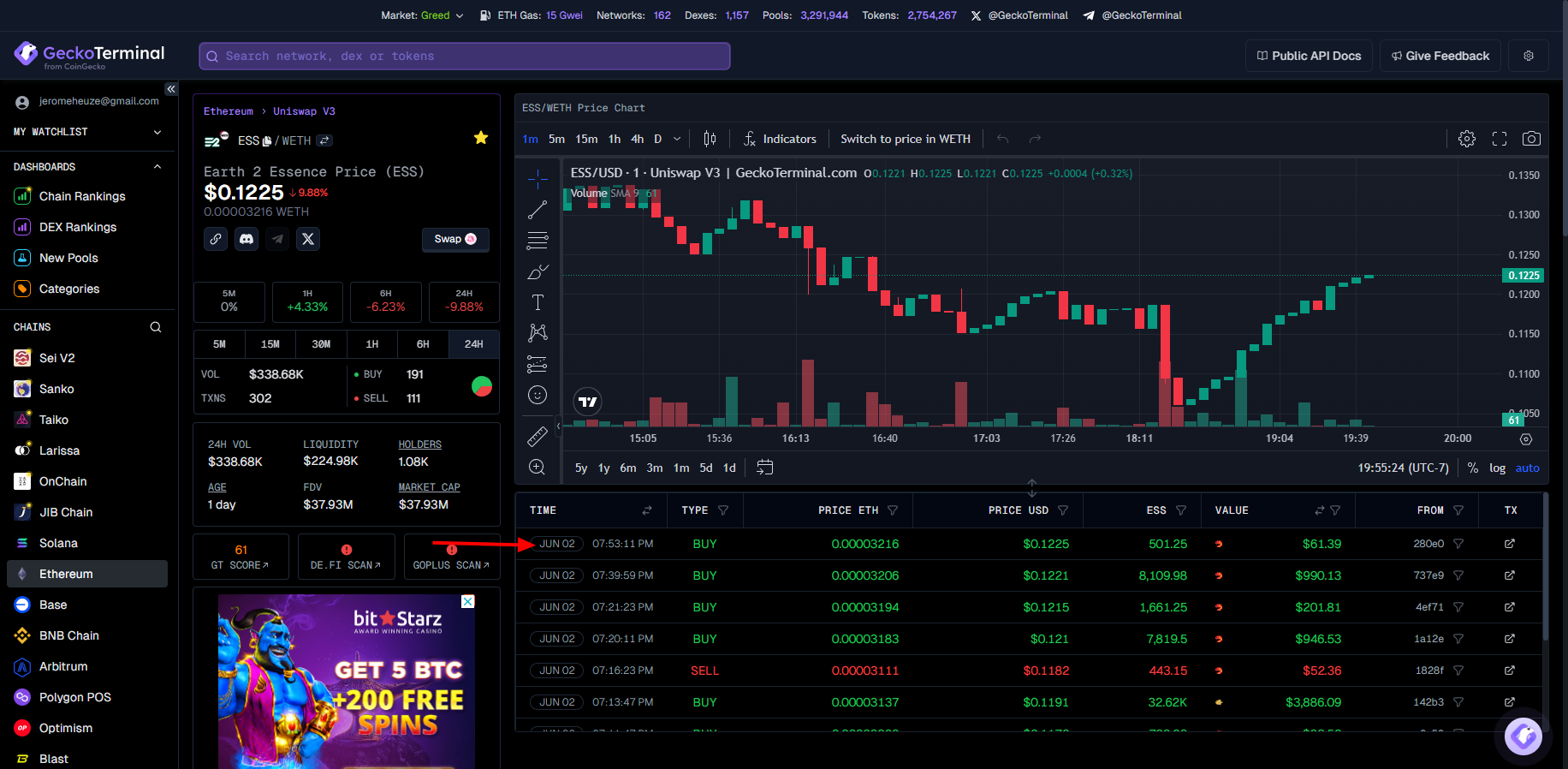The image size is (1568, 769).
Task: Select the 15M stats tab
Action: coord(270,344)
